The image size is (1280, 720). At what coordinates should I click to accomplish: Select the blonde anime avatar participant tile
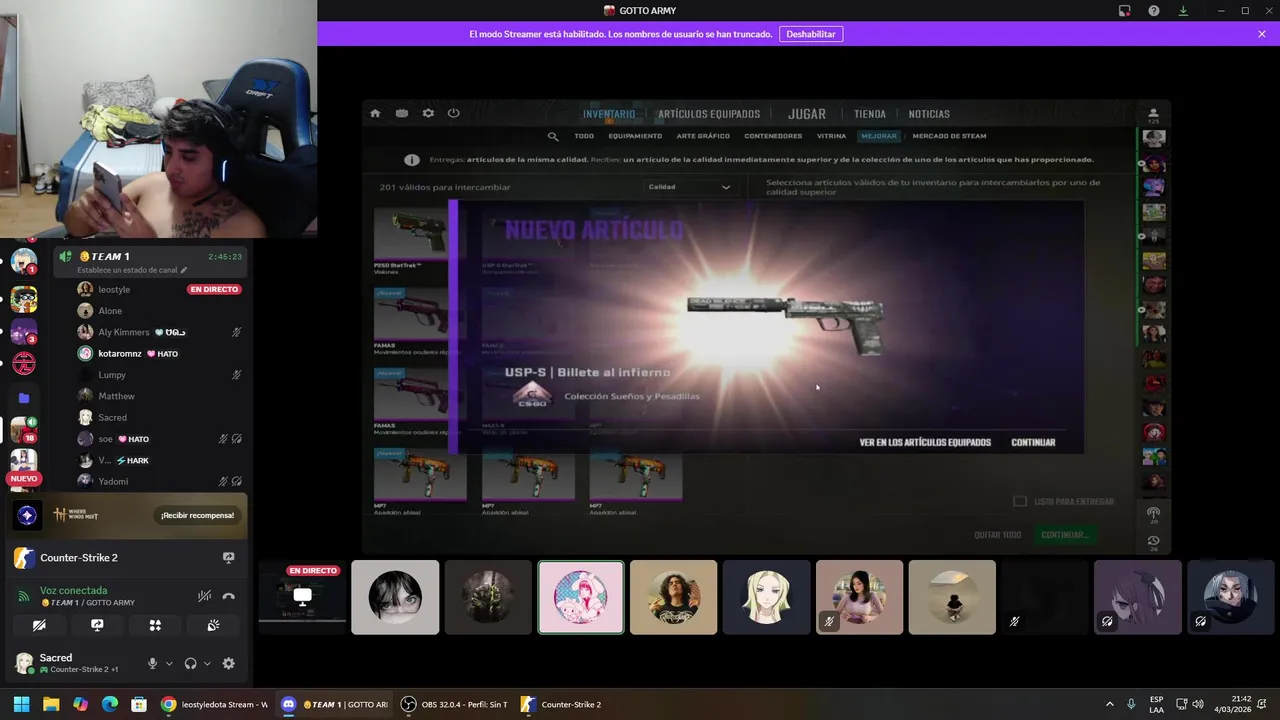(767, 597)
